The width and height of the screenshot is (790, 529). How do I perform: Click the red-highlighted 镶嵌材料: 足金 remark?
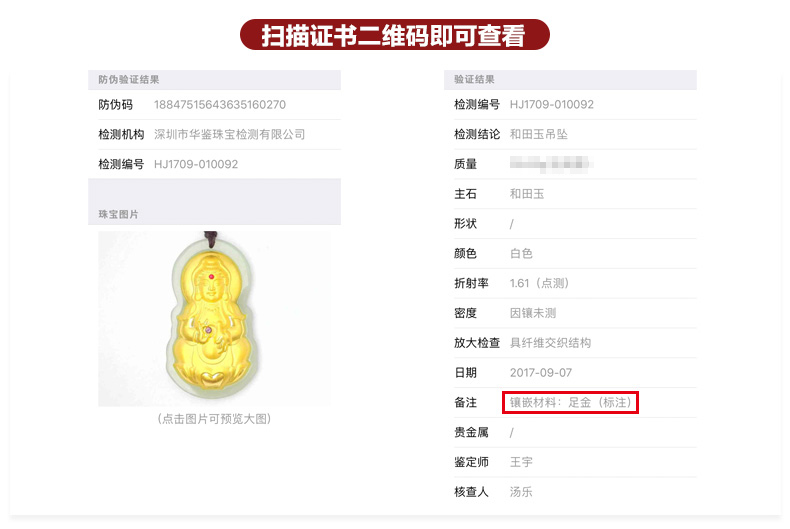[570, 403]
